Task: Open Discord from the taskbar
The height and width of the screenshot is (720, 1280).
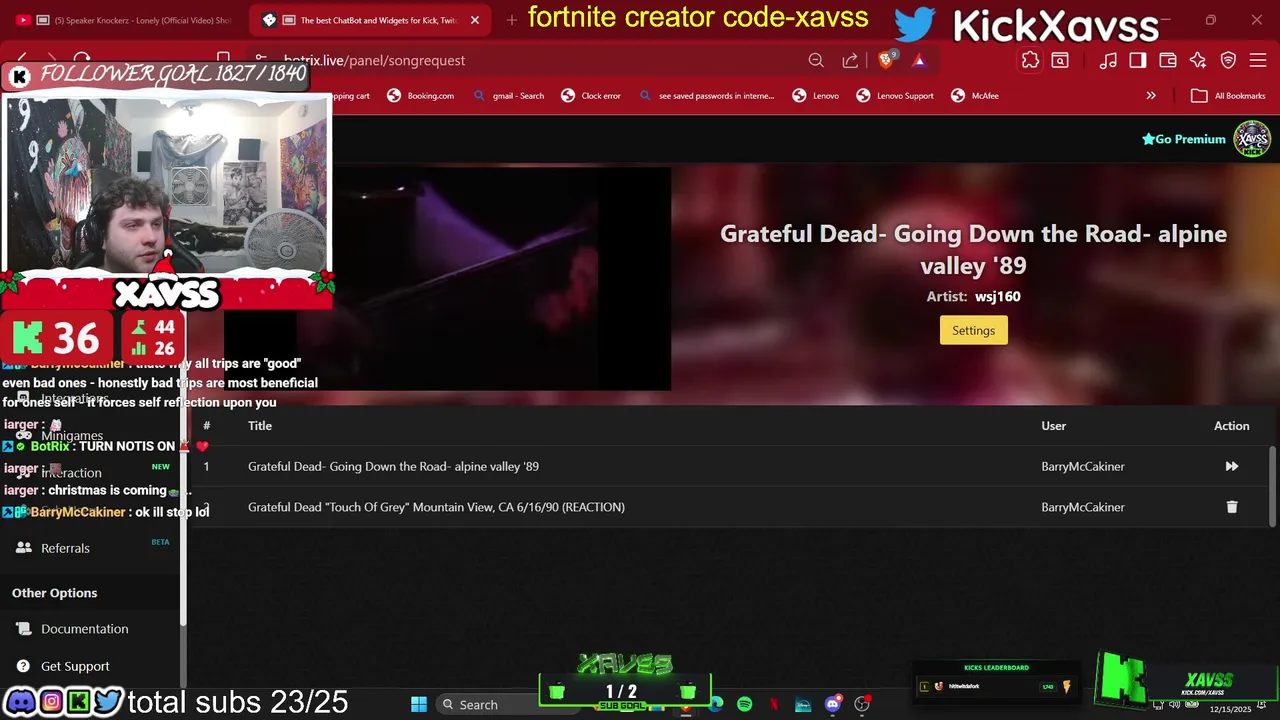Action: click(x=832, y=704)
